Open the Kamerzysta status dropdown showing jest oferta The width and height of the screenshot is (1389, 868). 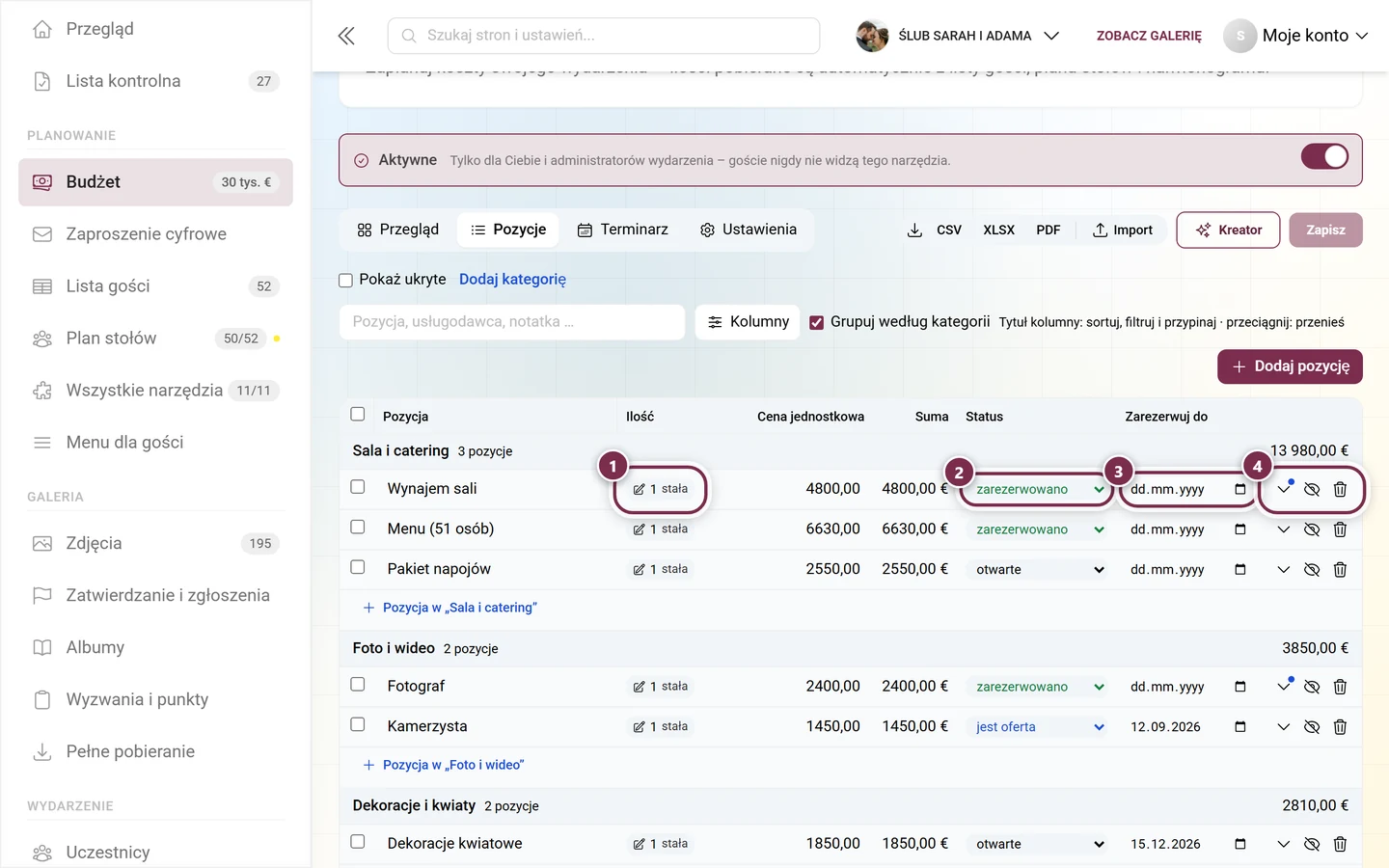click(1038, 726)
